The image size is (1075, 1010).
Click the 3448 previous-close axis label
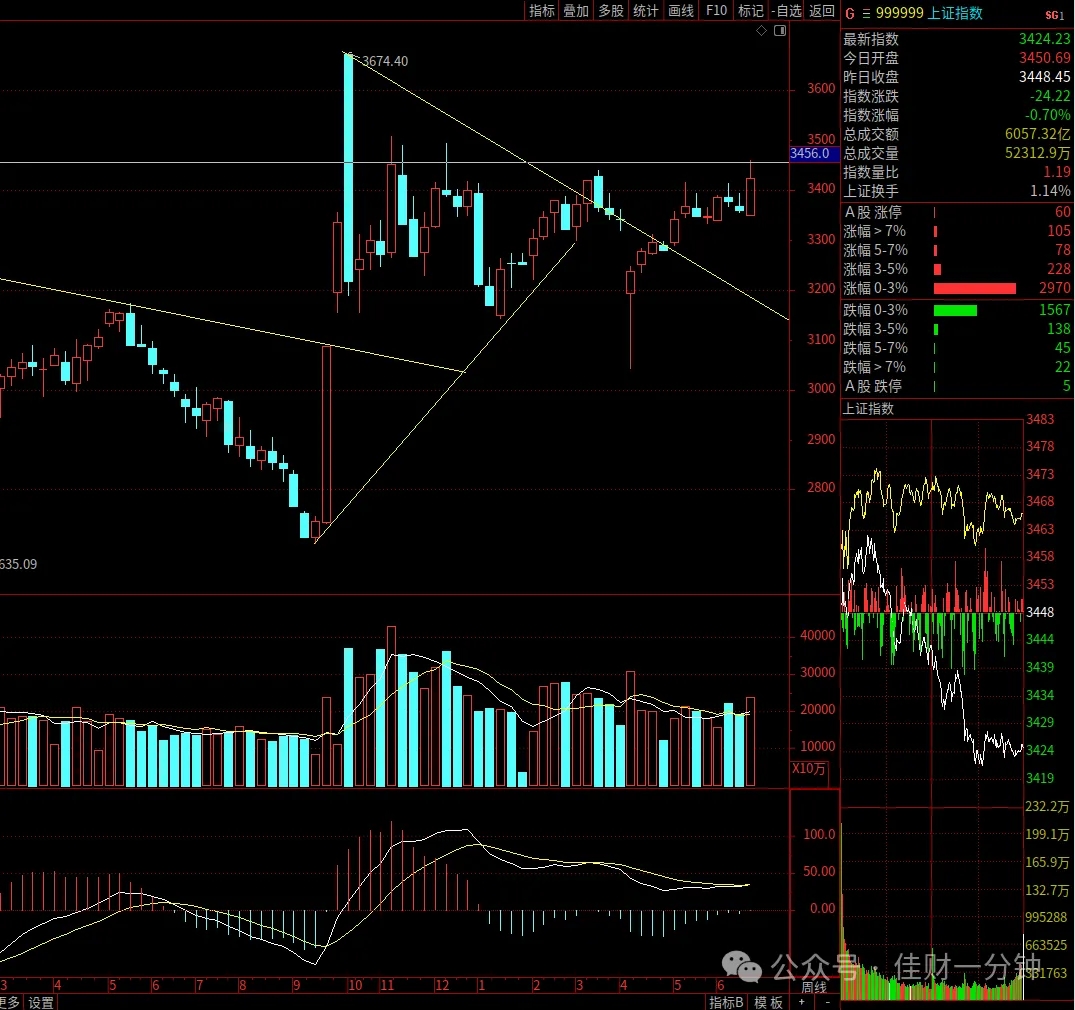point(1039,612)
